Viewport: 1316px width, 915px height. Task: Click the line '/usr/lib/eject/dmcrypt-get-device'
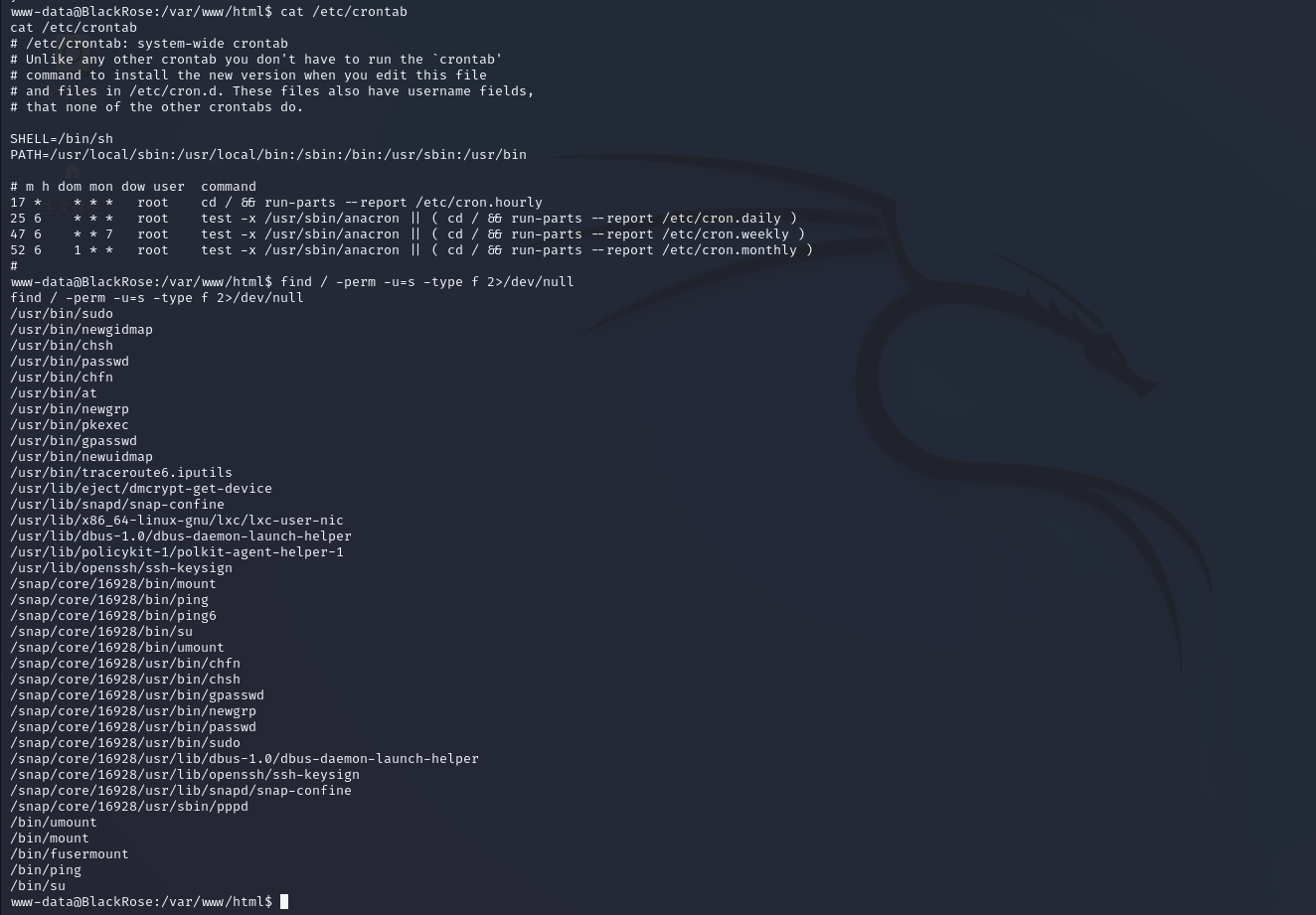(141, 488)
